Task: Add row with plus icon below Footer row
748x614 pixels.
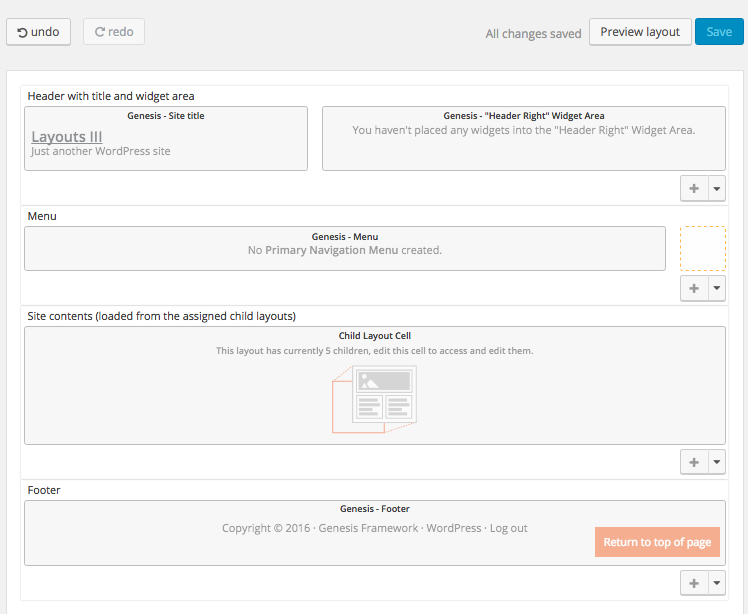Action: (694, 583)
